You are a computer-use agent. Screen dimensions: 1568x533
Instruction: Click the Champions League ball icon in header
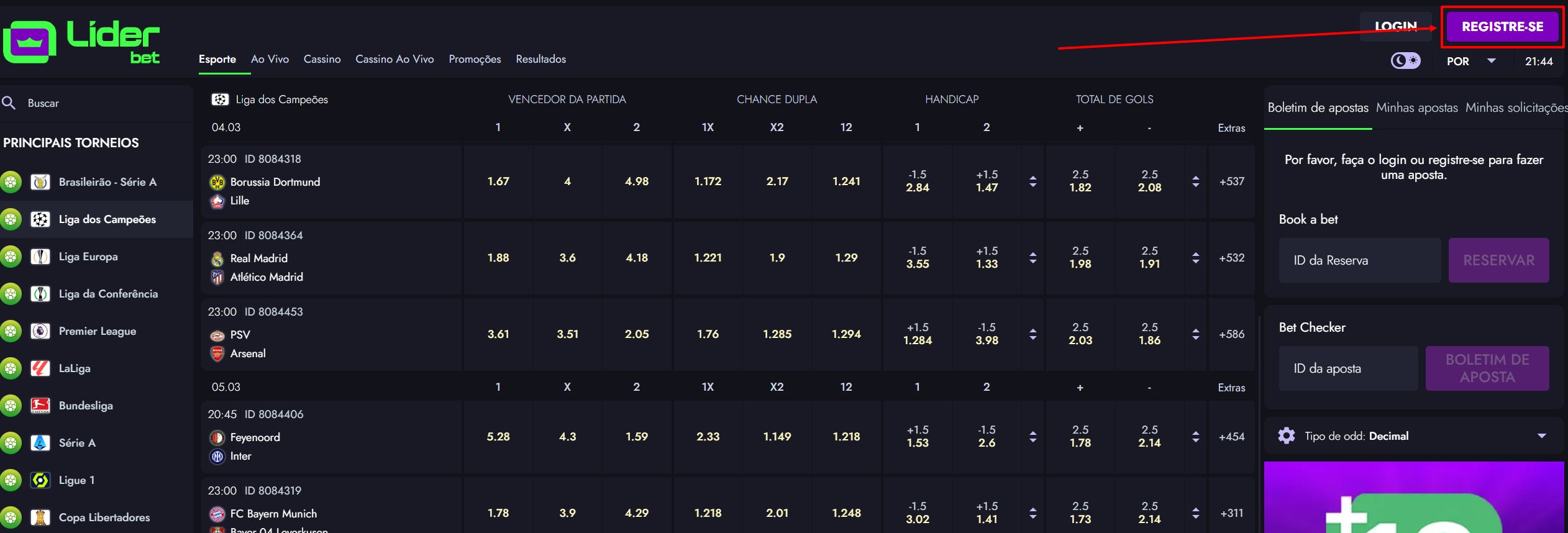[220, 99]
